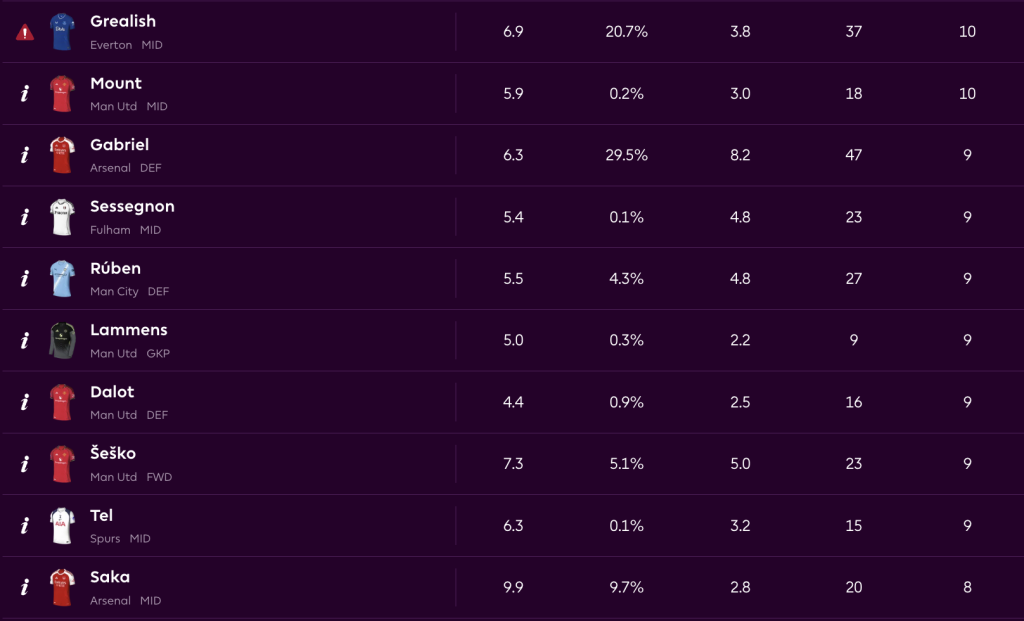Image resolution: width=1024 pixels, height=621 pixels.
Task: Show player info icon for Saka
Action: point(25,588)
